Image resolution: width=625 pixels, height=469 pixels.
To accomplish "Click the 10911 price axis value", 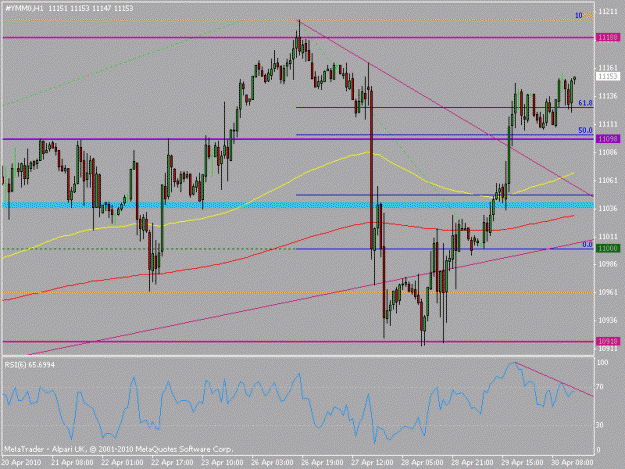I will pos(608,349).
